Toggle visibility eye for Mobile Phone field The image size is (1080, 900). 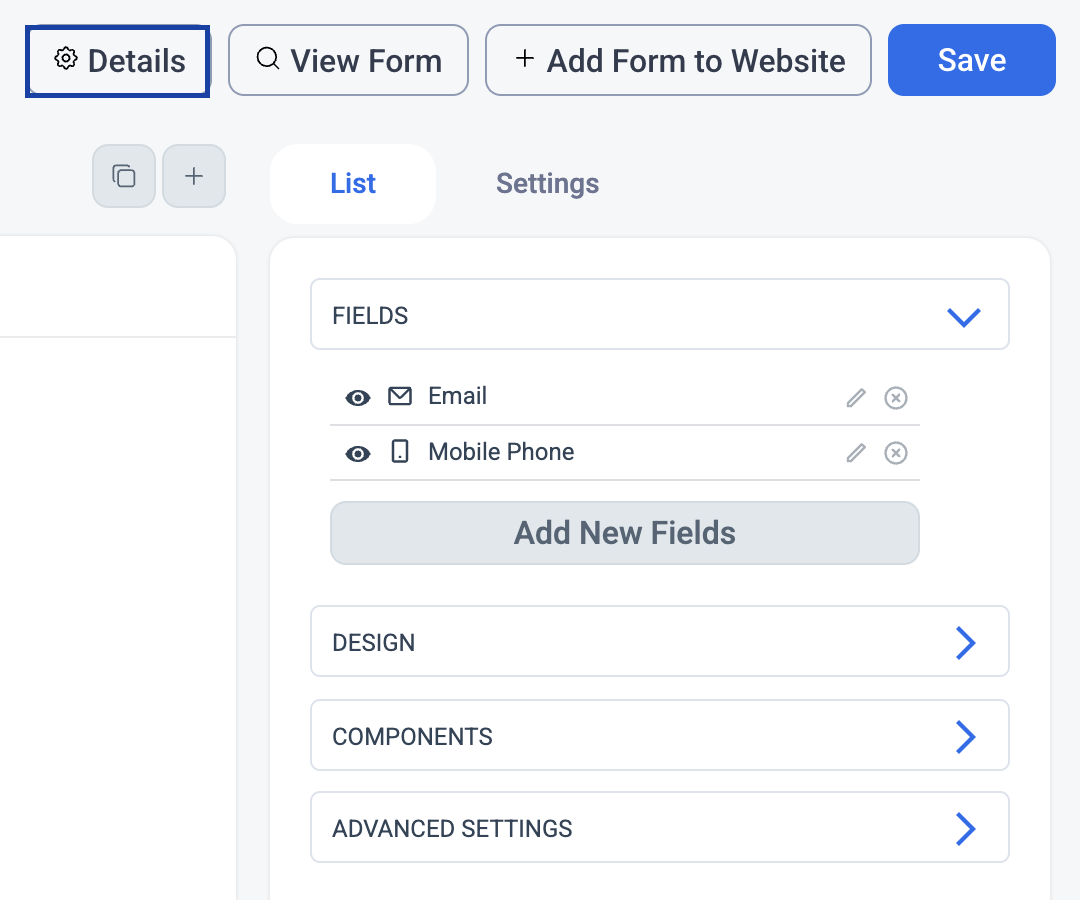(x=358, y=454)
